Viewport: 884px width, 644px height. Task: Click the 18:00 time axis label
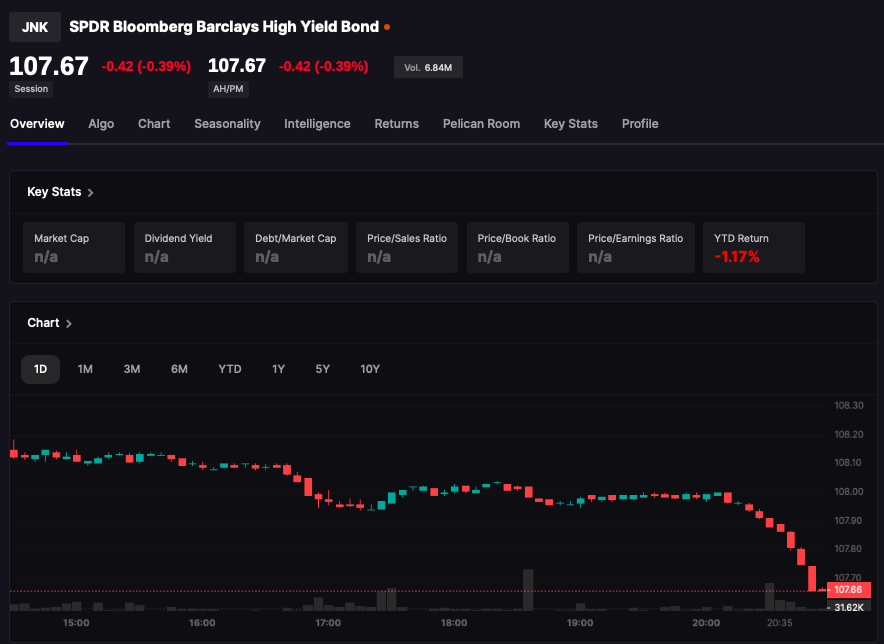coord(454,623)
